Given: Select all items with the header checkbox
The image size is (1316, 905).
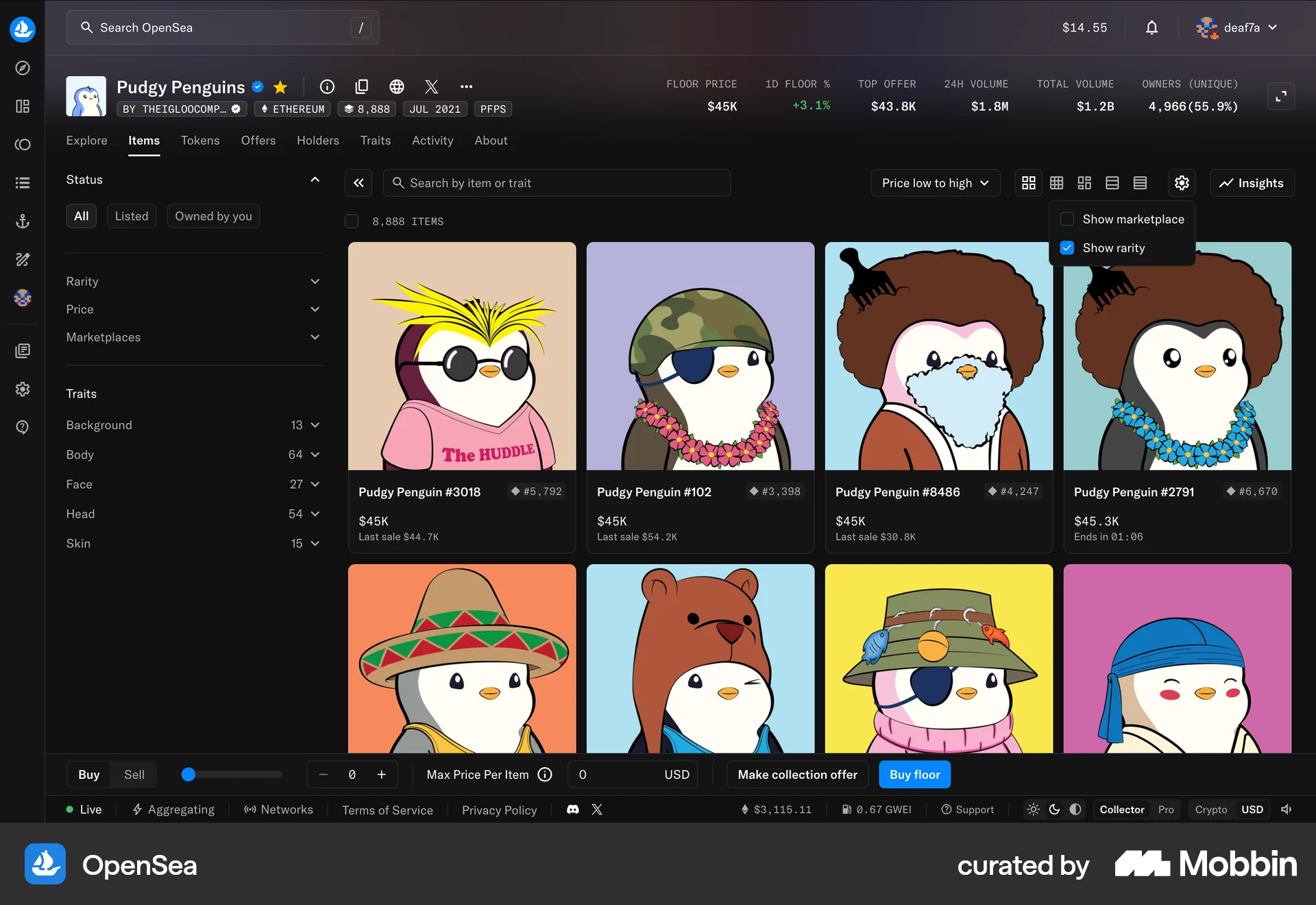Looking at the screenshot, I should coord(351,221).
